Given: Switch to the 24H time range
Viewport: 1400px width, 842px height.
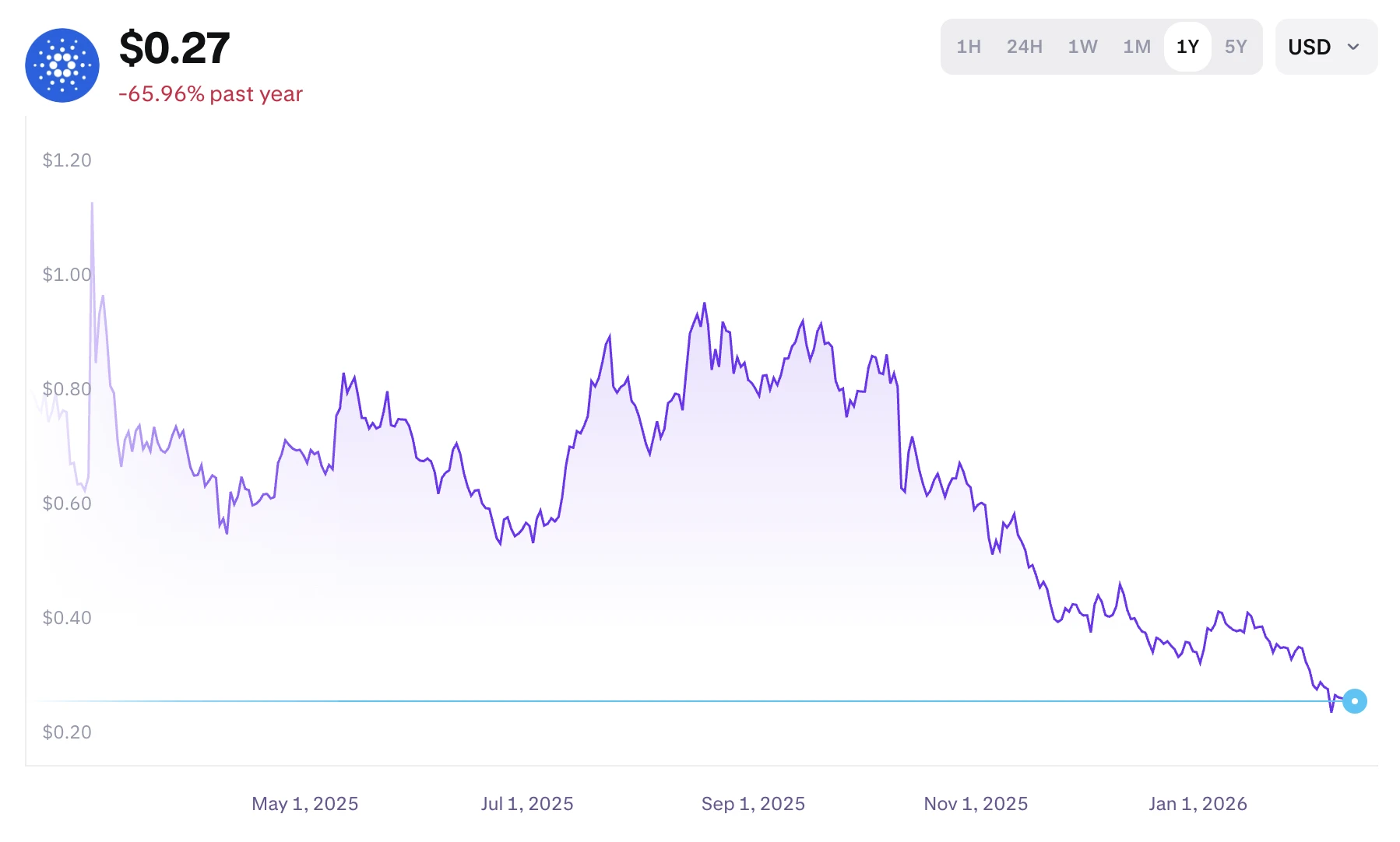Looking at the screenshot, I should [x=1024, y=47].
